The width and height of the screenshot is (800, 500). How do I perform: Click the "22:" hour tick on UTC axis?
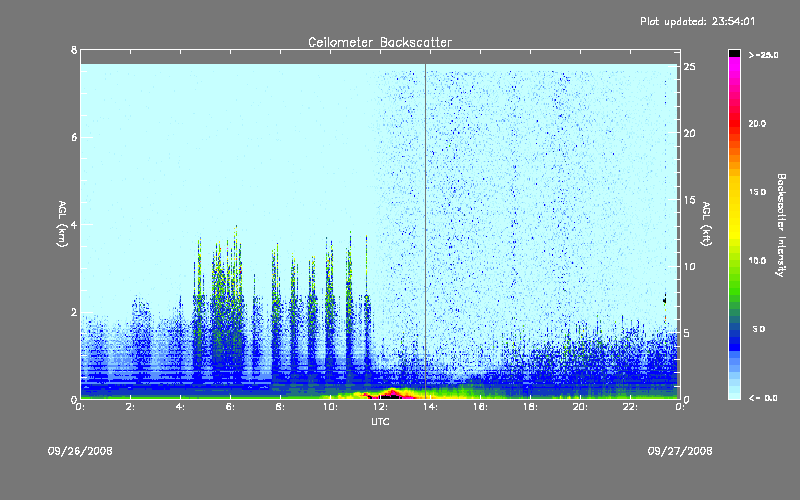click(631, 407)
